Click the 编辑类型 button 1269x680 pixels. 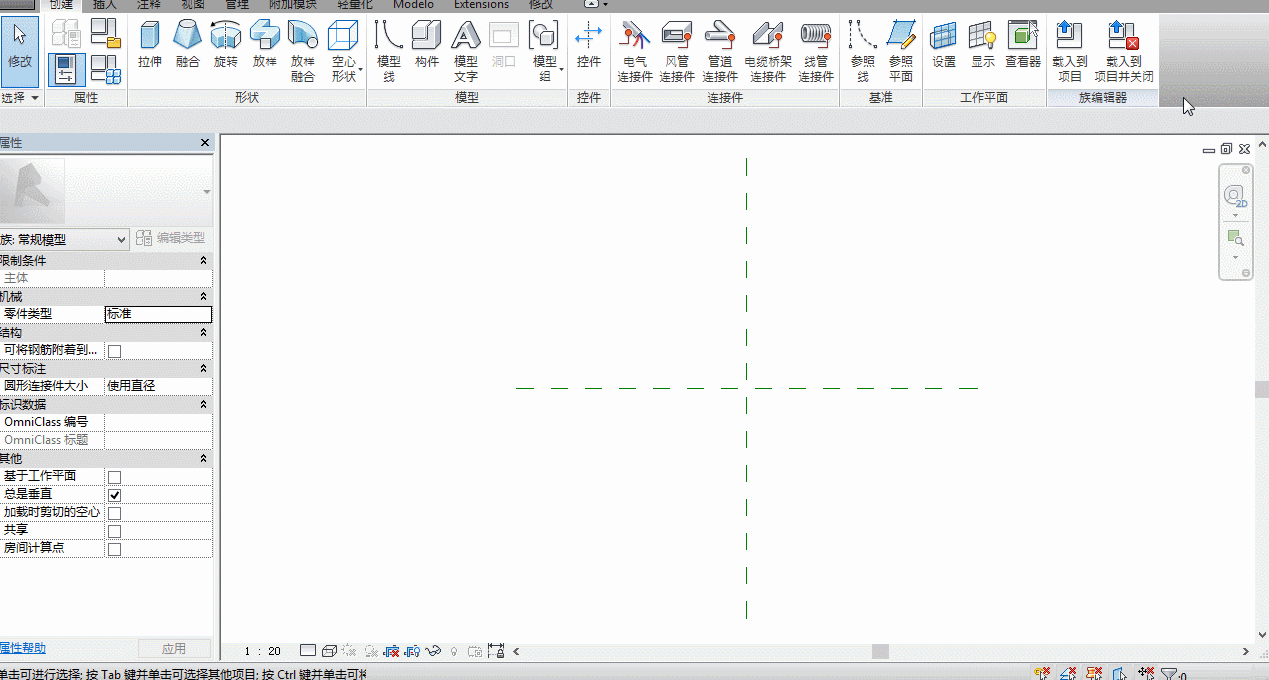171,238
